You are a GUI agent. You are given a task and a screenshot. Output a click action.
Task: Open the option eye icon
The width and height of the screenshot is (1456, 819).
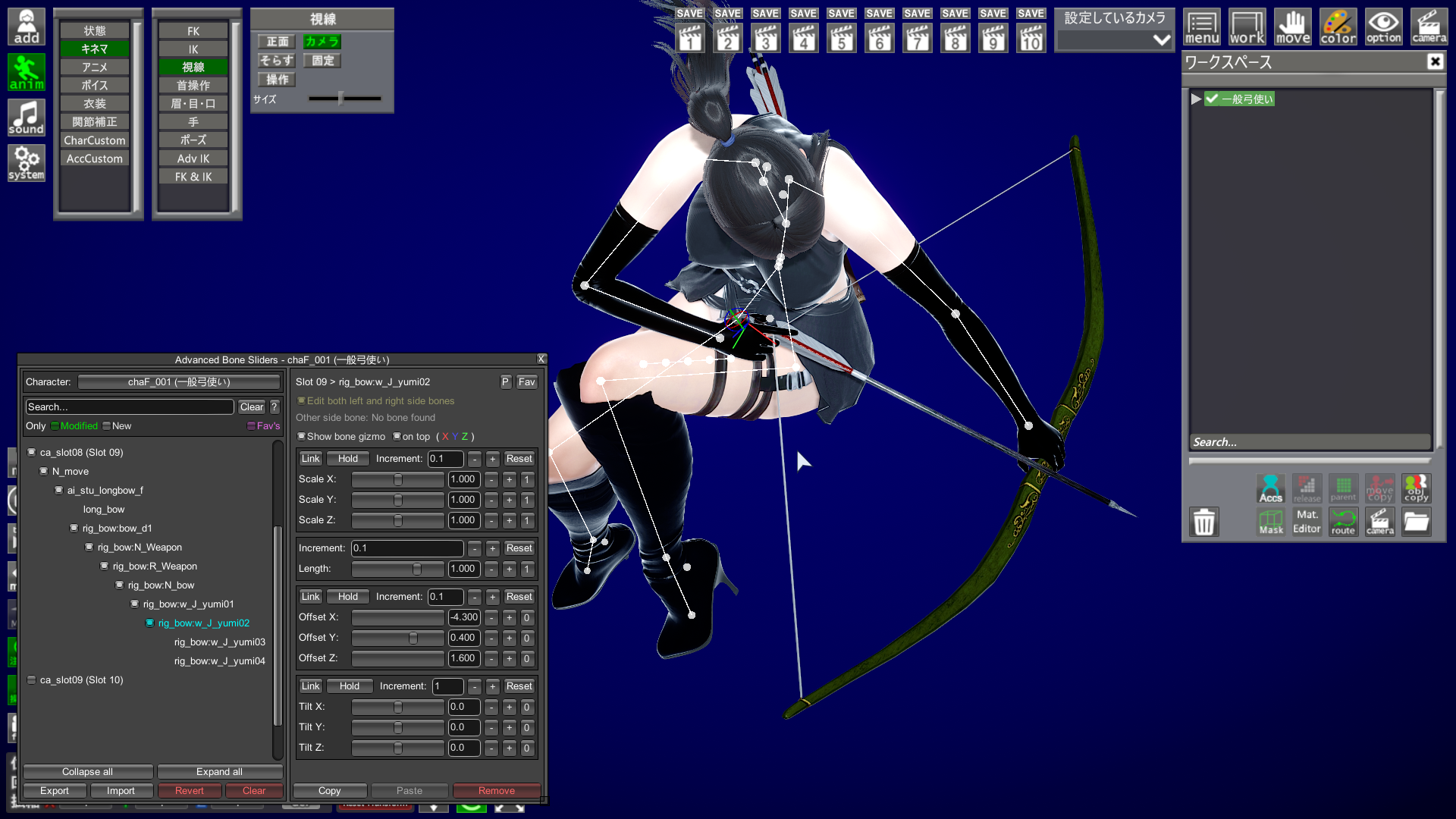click(x=1384, y=27)
